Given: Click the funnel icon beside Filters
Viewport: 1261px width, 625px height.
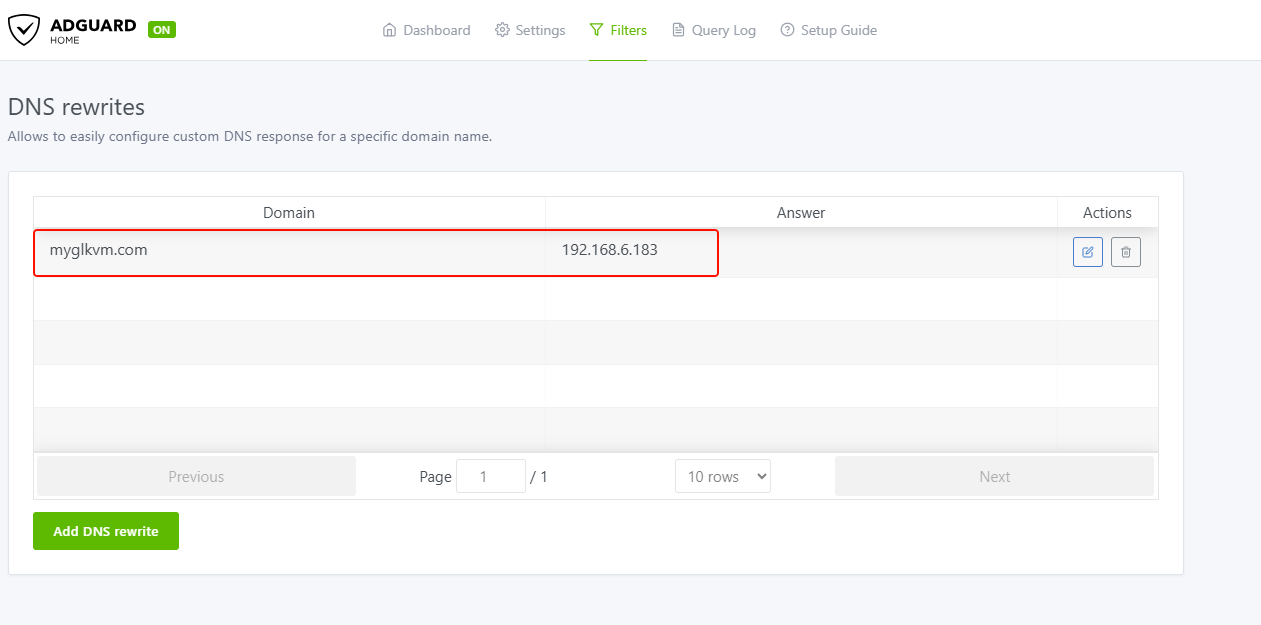Looking at the screenshot, I should (597, 30).
